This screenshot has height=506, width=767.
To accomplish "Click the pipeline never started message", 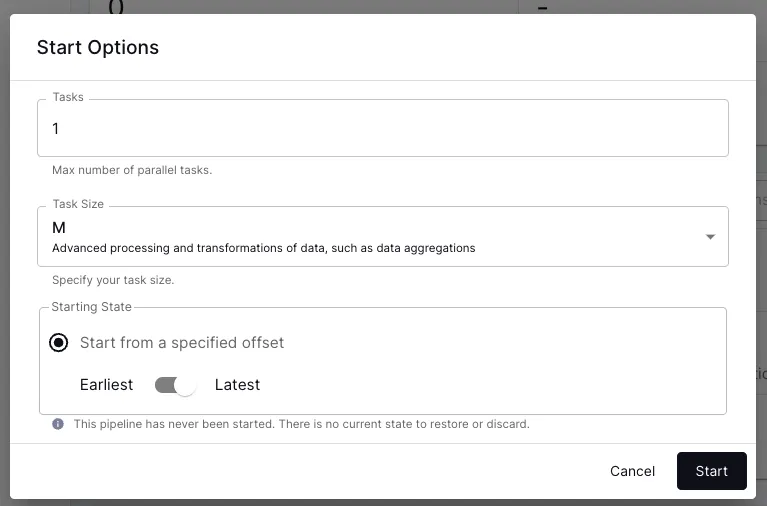I will [301, 424].
